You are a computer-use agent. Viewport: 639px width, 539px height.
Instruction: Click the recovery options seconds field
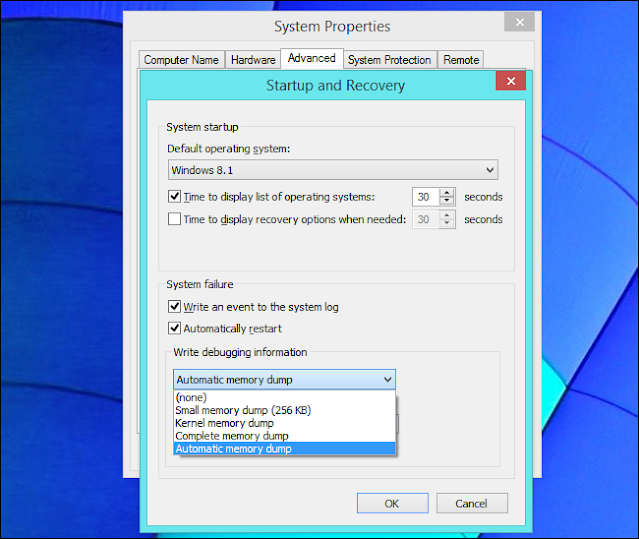tap(426, 220)
